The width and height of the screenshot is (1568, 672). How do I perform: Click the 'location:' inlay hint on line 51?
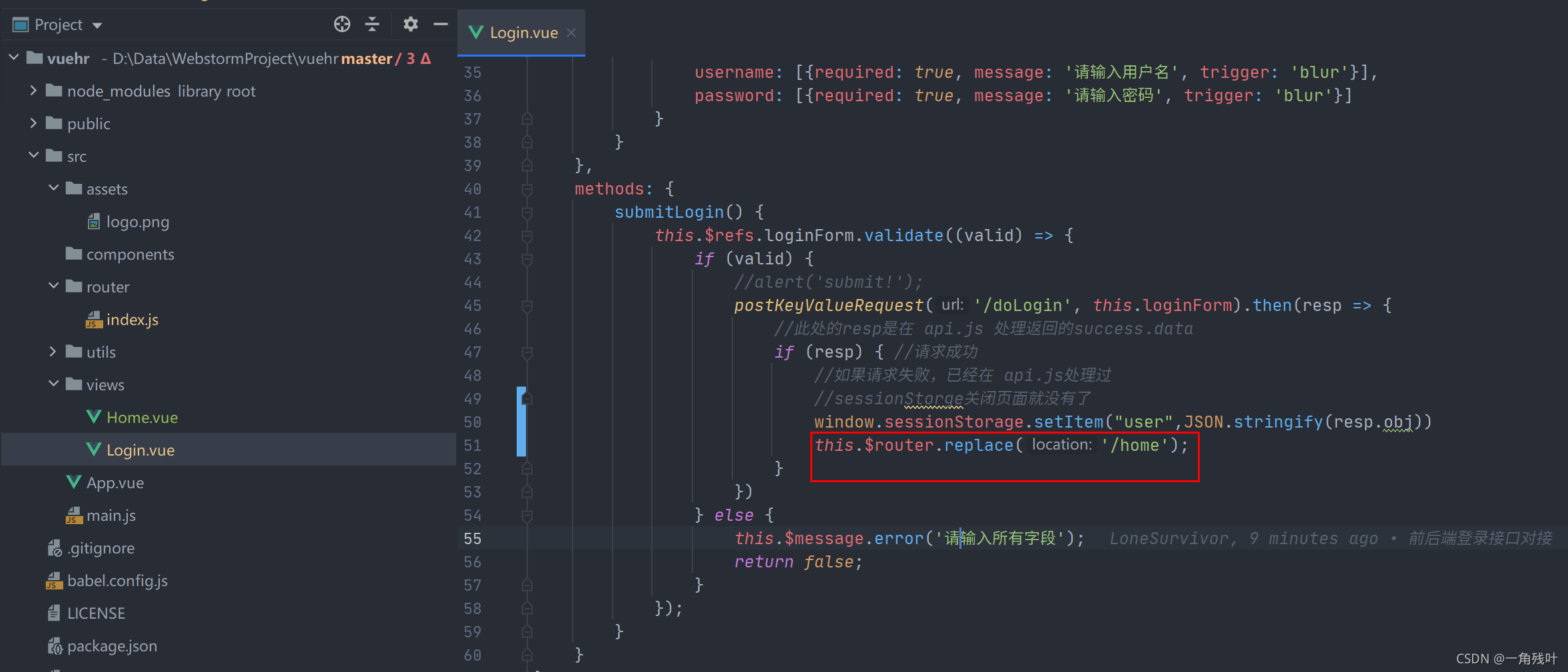pos(1061,444)
